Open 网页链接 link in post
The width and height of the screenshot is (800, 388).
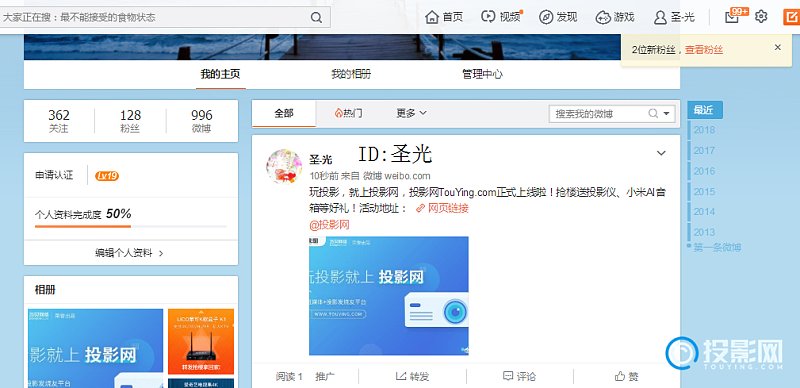coord(442,208)
